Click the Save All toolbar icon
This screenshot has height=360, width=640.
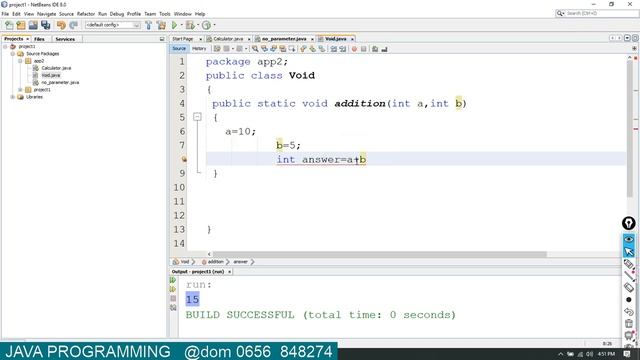point(45,25)
